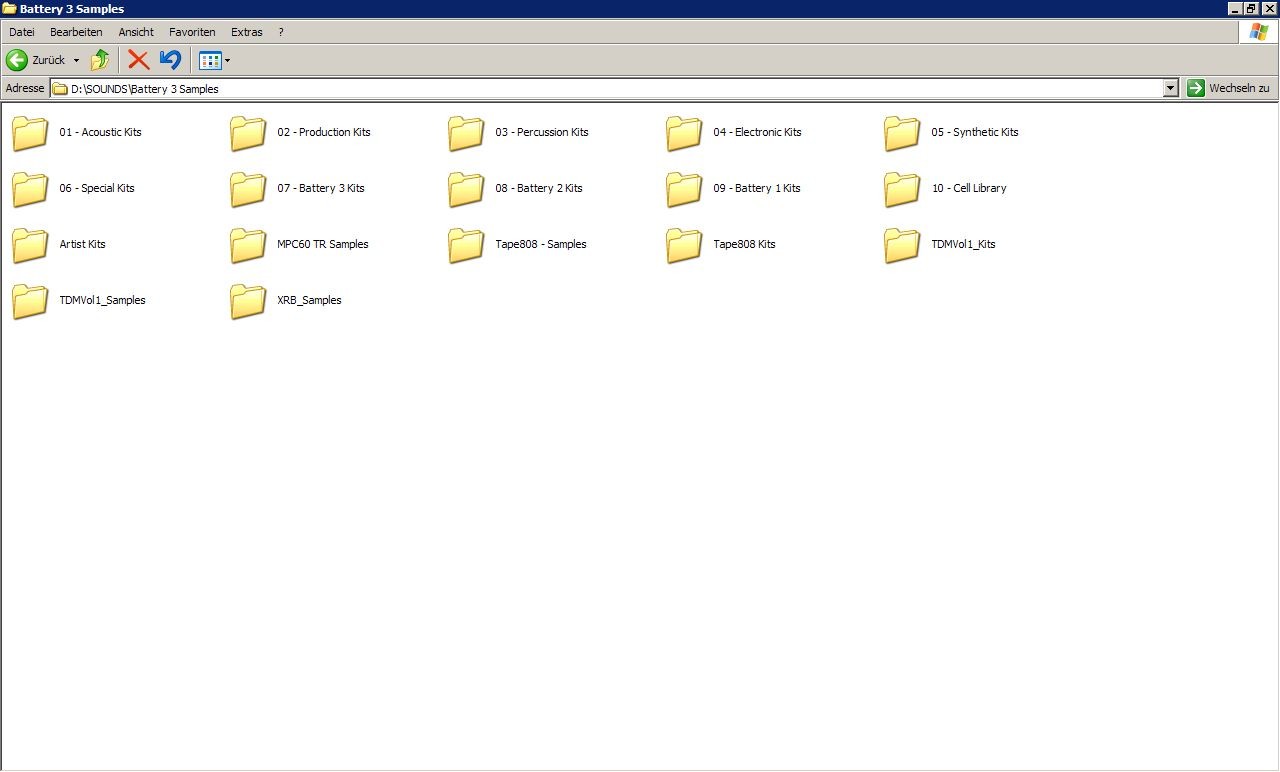Viewport: 1280px width, 772px height.
Task: Expand the Views dropdown arrow
Action: [228, 60]
